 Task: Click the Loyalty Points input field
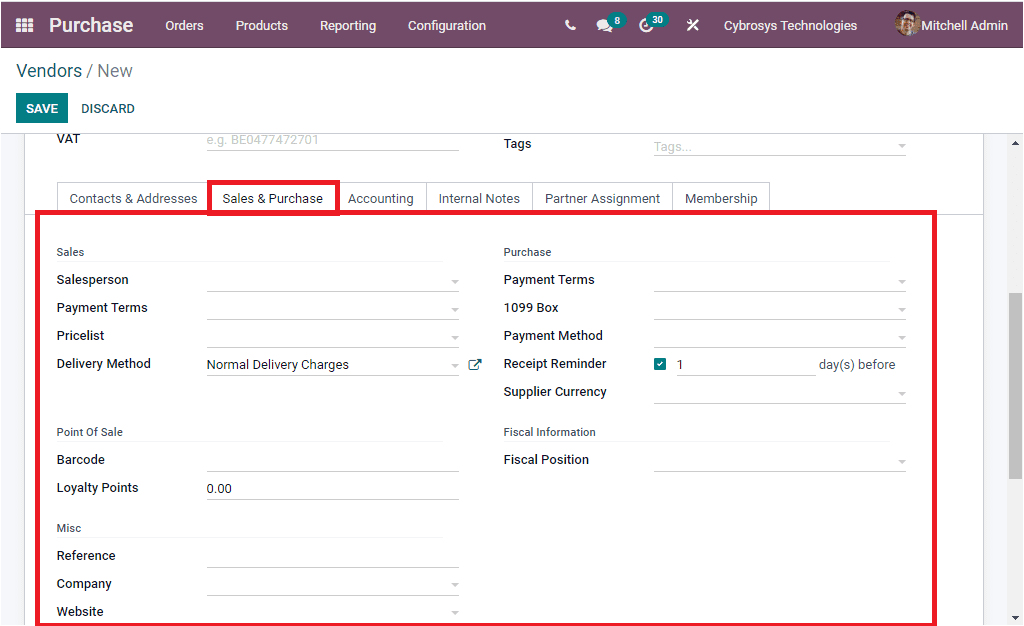(300, 488)
